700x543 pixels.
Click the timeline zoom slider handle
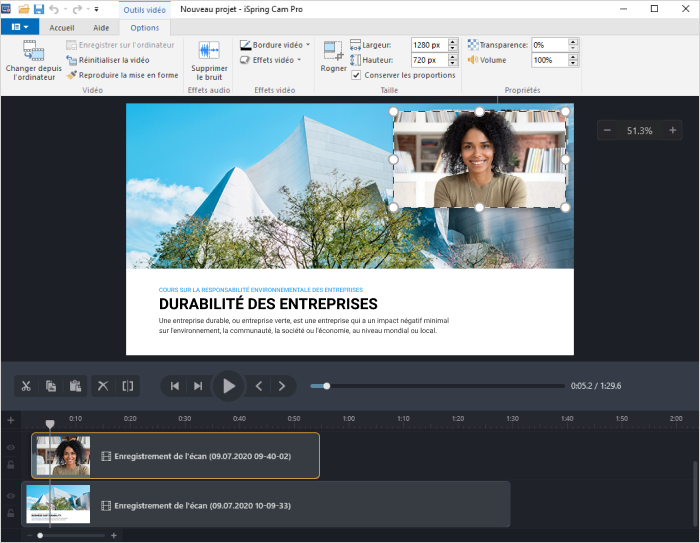coord(40,535)
